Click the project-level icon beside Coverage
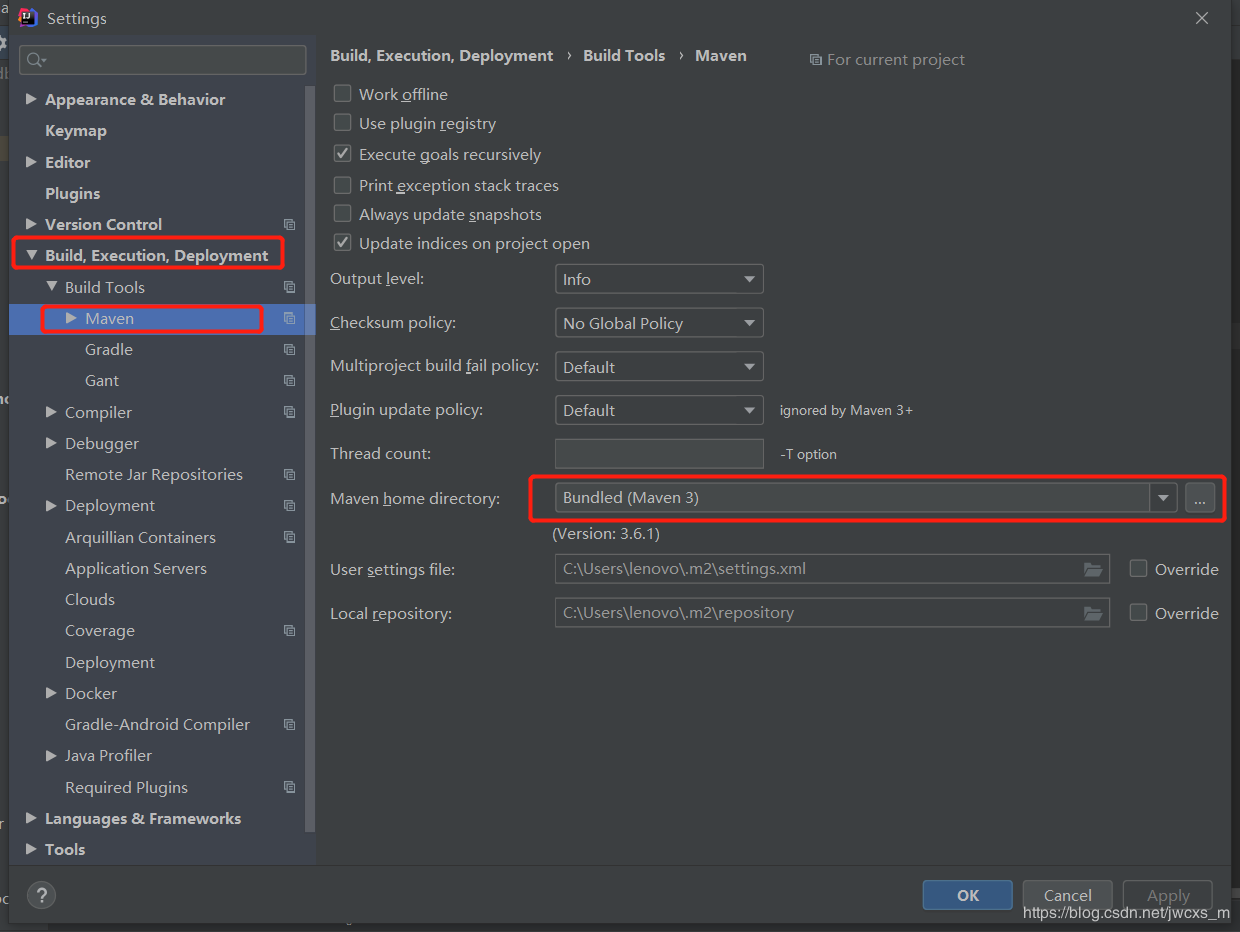Image resolution: width=1240 pixels, height=932 pixels. (290, 631)
